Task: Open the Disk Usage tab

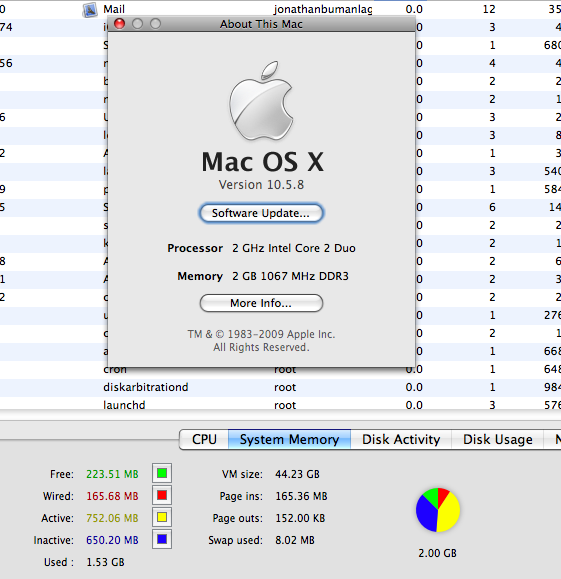Action: pos(497,439)
